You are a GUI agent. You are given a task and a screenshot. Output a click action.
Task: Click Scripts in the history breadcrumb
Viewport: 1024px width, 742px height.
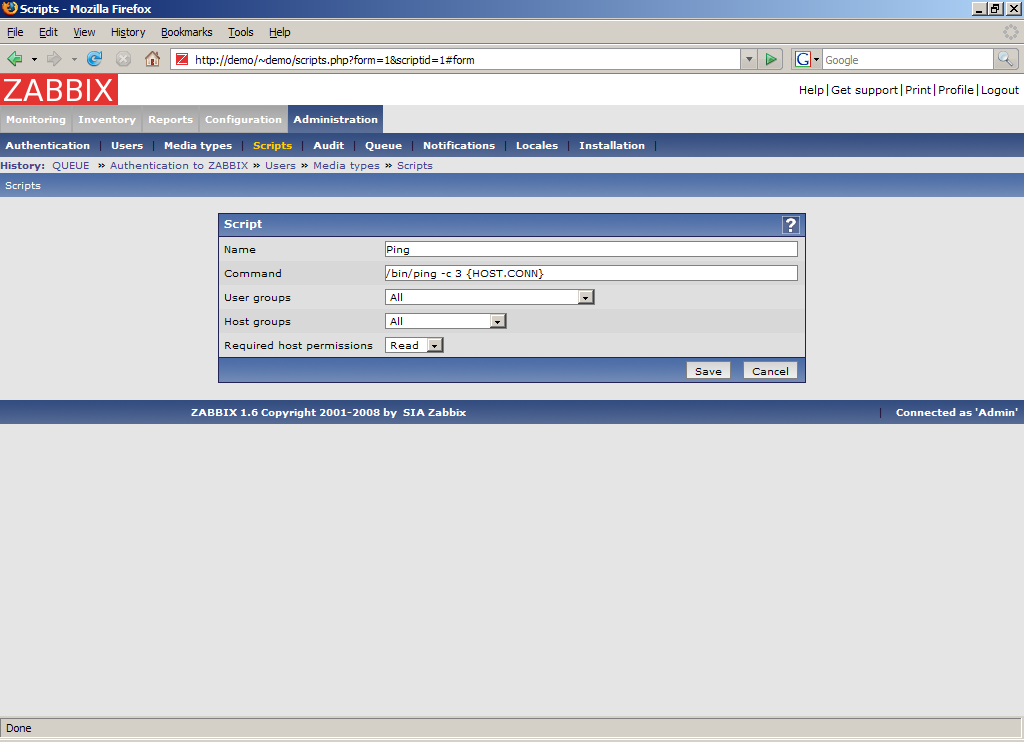(x=415, y=166)
